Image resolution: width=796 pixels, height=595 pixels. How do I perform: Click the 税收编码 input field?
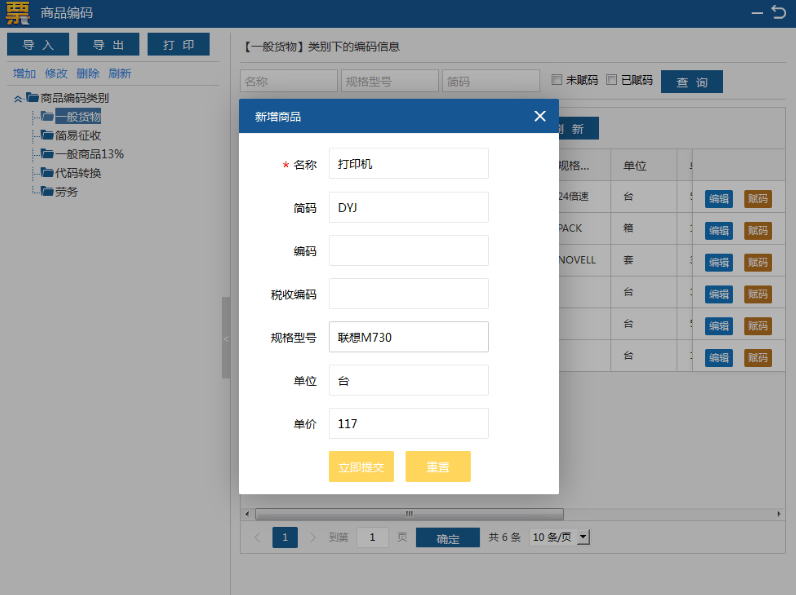click(408, 294)
